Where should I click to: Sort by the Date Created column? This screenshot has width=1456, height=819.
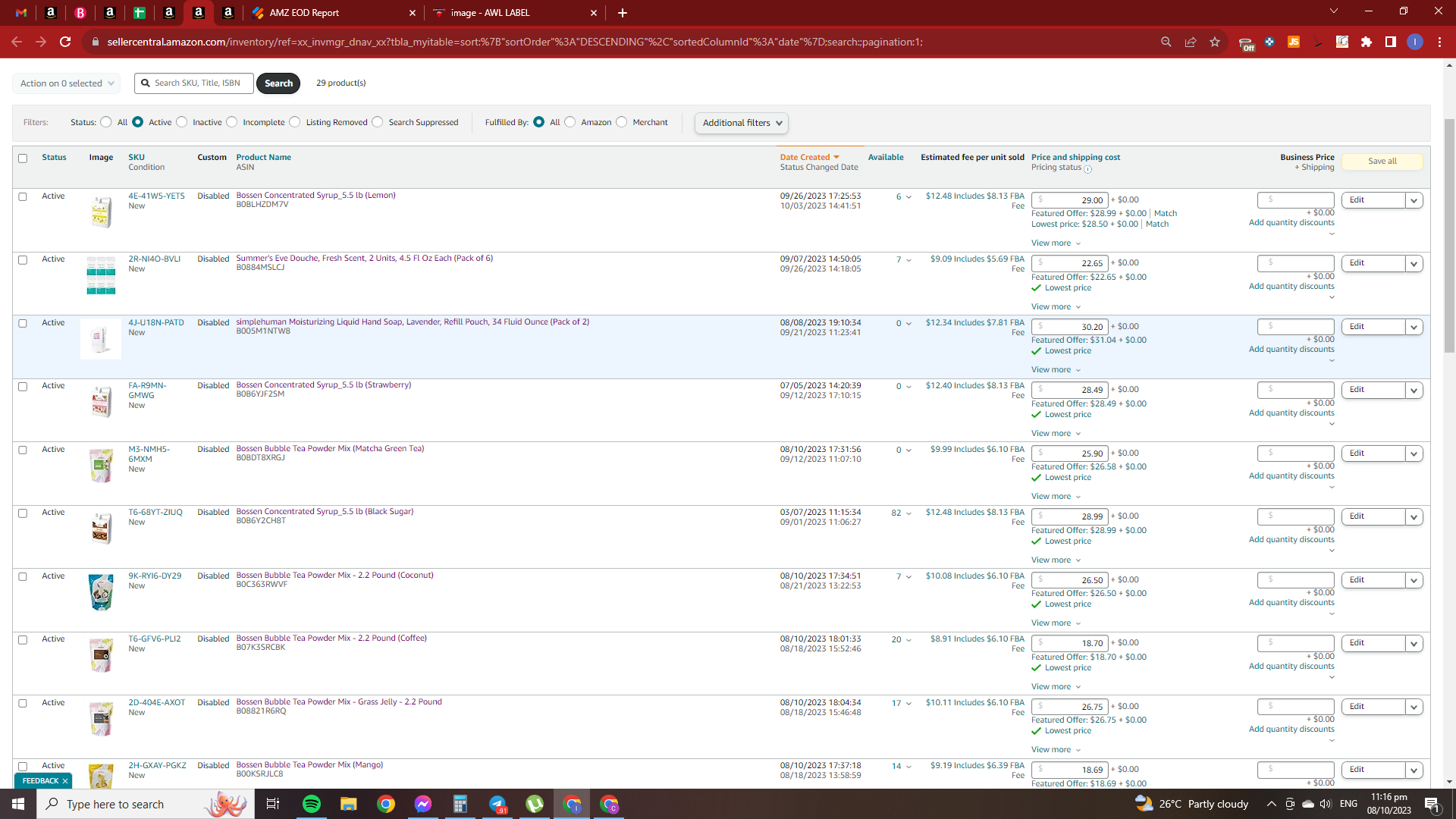pos(809,158)
